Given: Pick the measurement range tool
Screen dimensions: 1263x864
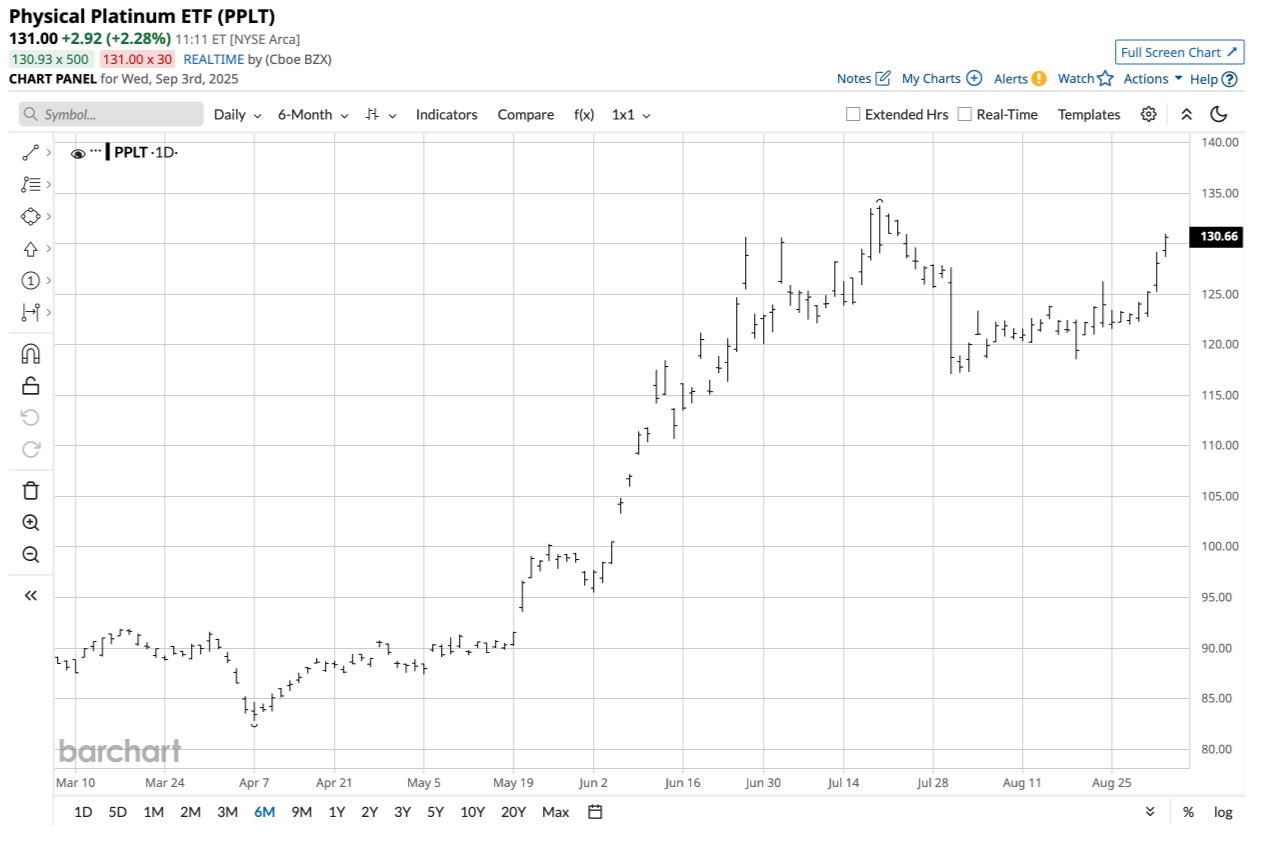Looking at the screenshot, I should (x=30, y=312).
